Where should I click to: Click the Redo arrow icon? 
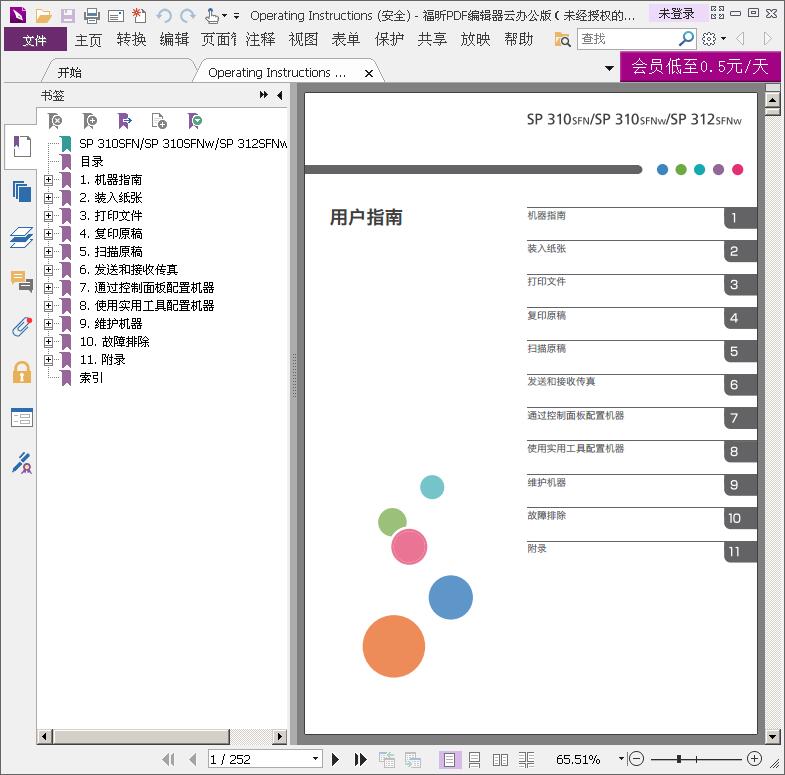click(x=187, y=16)
